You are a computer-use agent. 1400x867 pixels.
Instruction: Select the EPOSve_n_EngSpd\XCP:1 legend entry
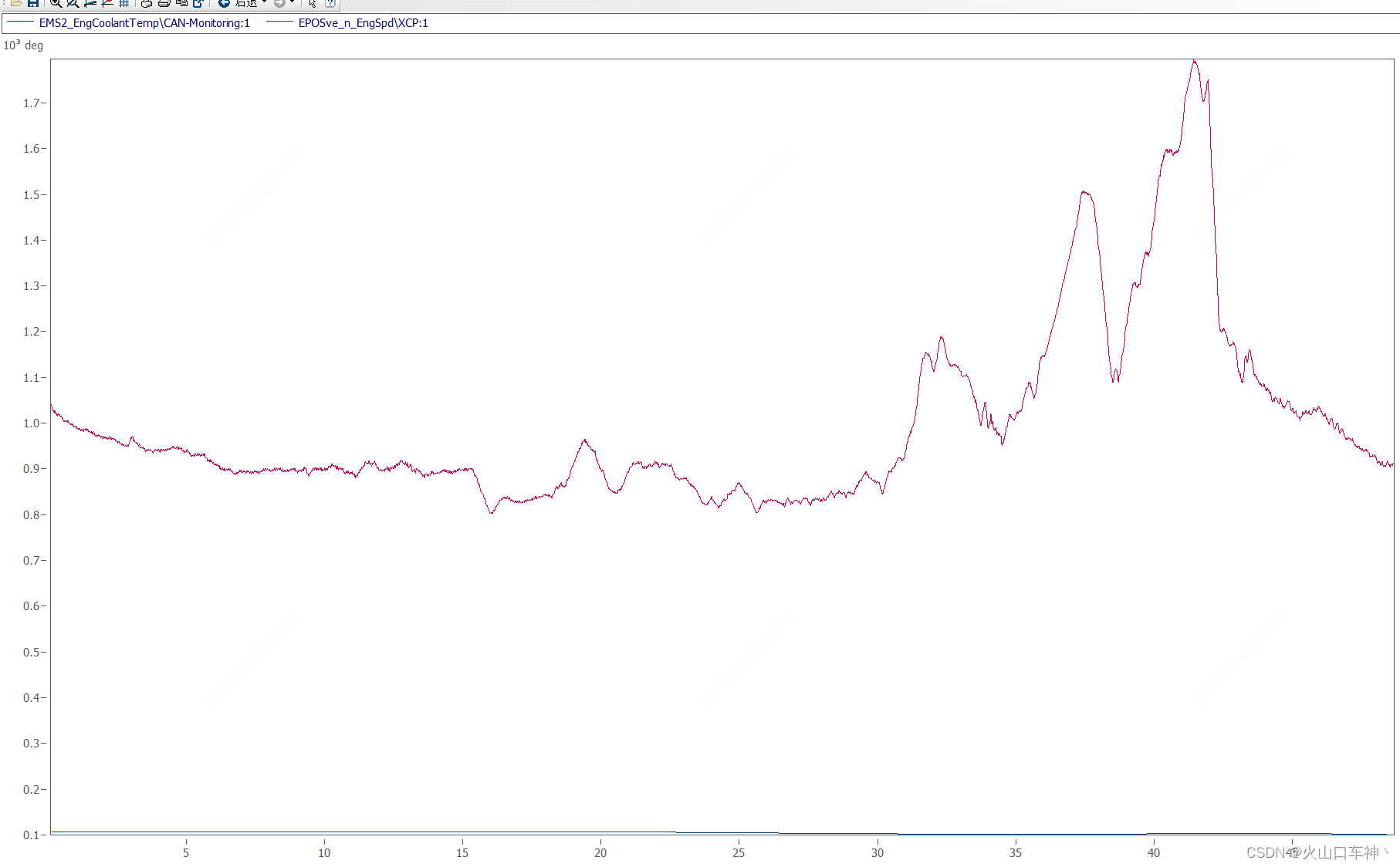coord(363,23)
